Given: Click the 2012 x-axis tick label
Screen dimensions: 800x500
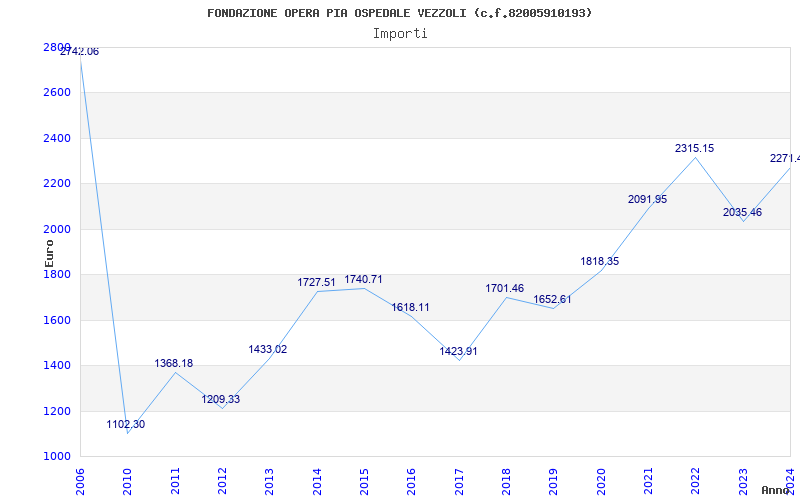Looking at the screenshot, I should pos(222,482).
